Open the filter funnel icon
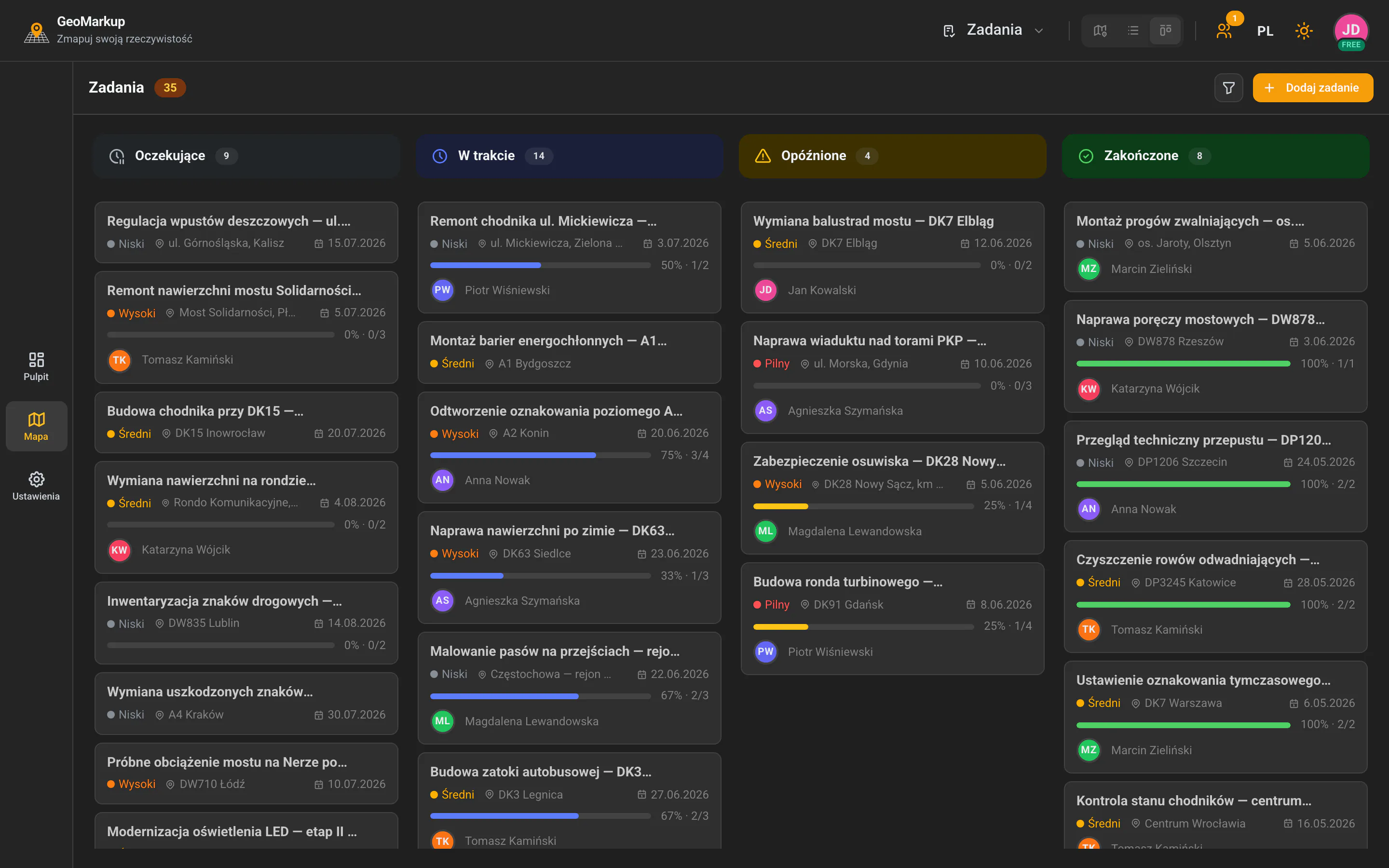 tap(1228, 88)
